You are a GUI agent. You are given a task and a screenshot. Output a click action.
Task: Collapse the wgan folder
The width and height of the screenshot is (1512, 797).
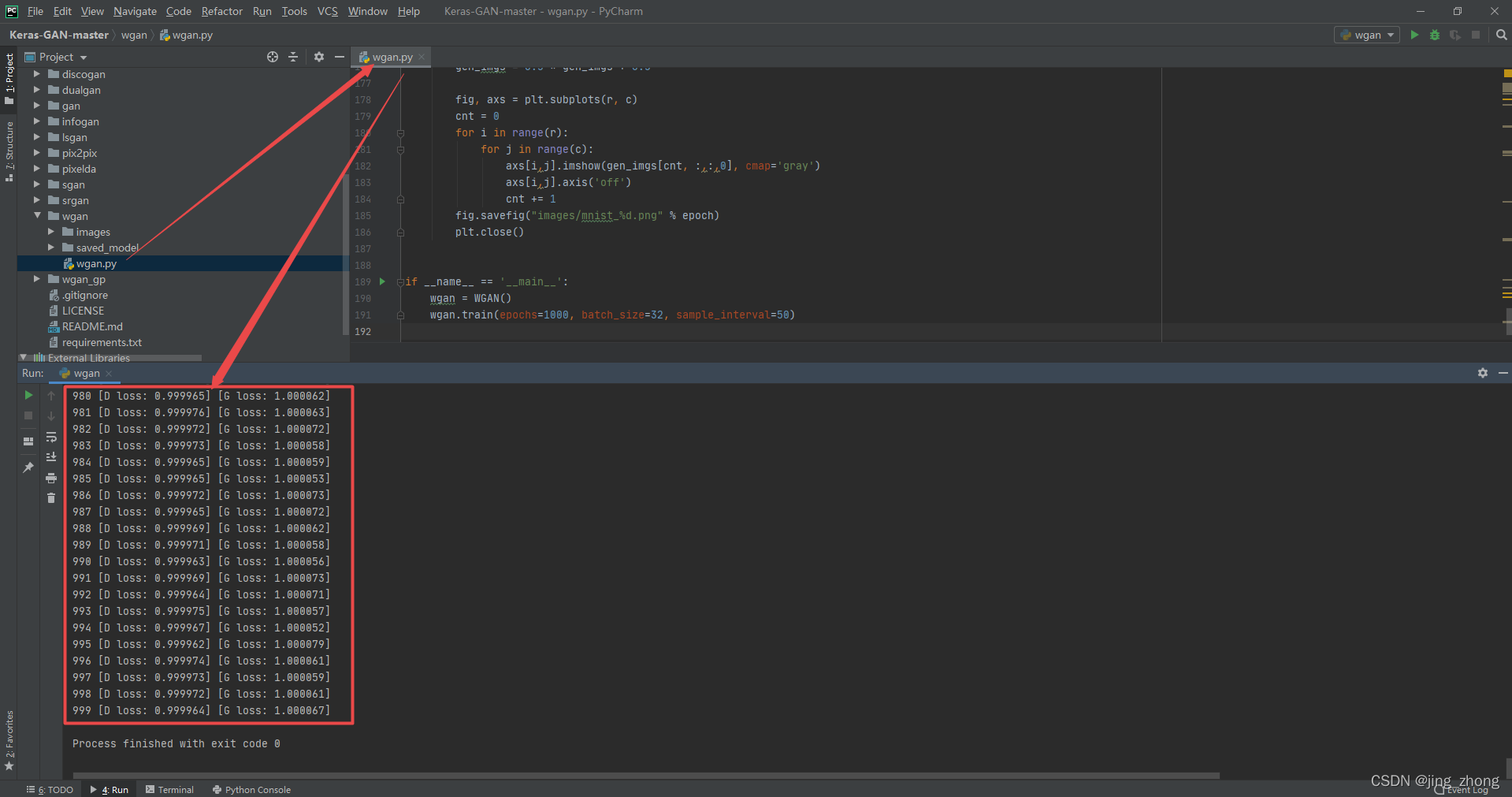36,216
